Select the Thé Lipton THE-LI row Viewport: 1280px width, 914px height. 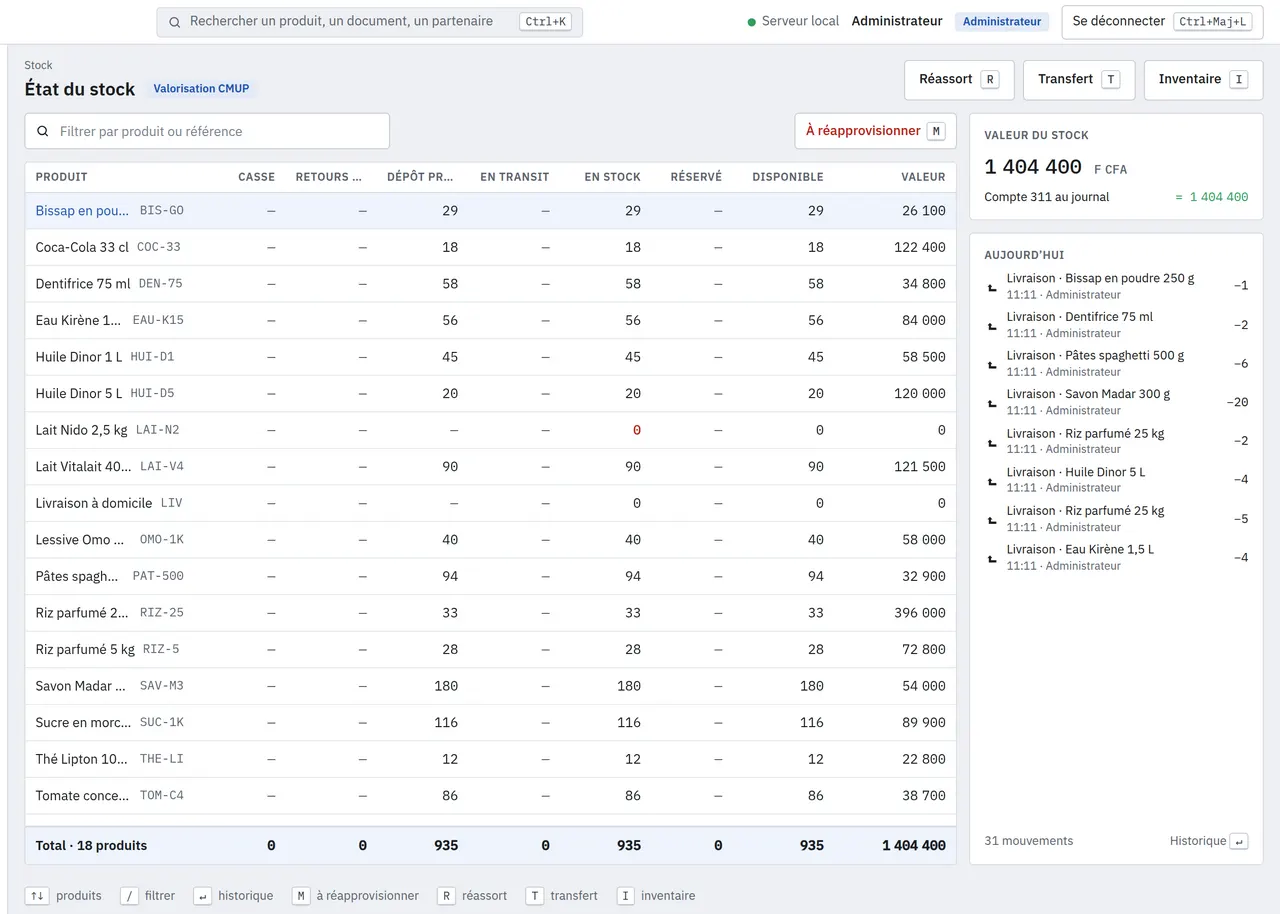pyautogui.click(x=490, y=759)
